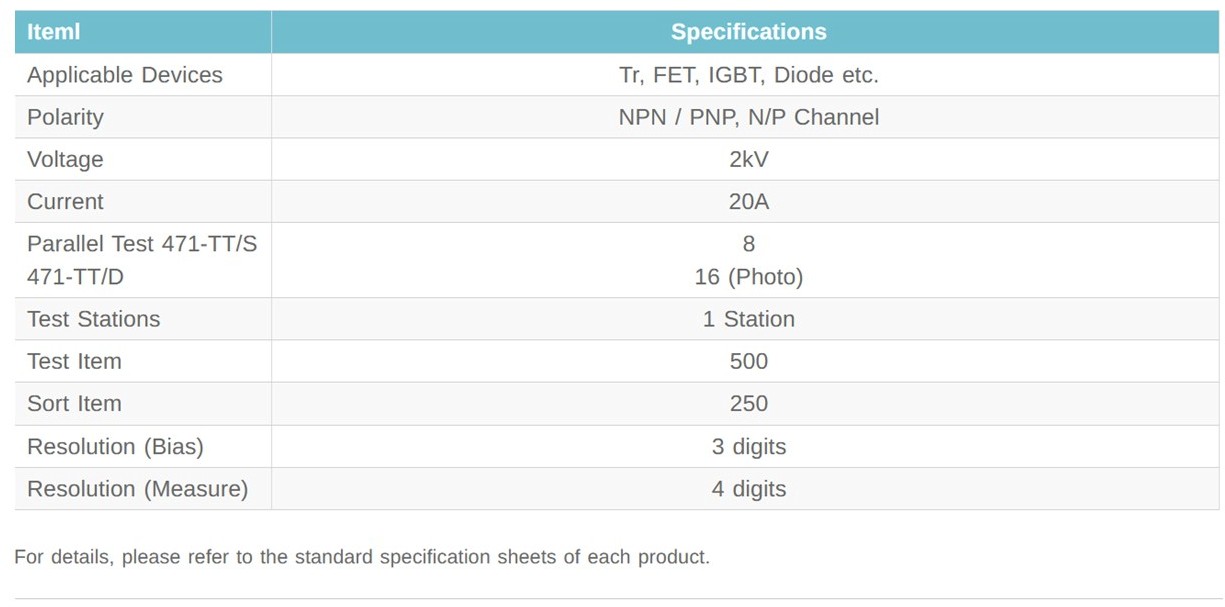Viewport: 1225px width, 607px height.
Task: Select the Applicable Devices row label
Action: pos(125,75)
